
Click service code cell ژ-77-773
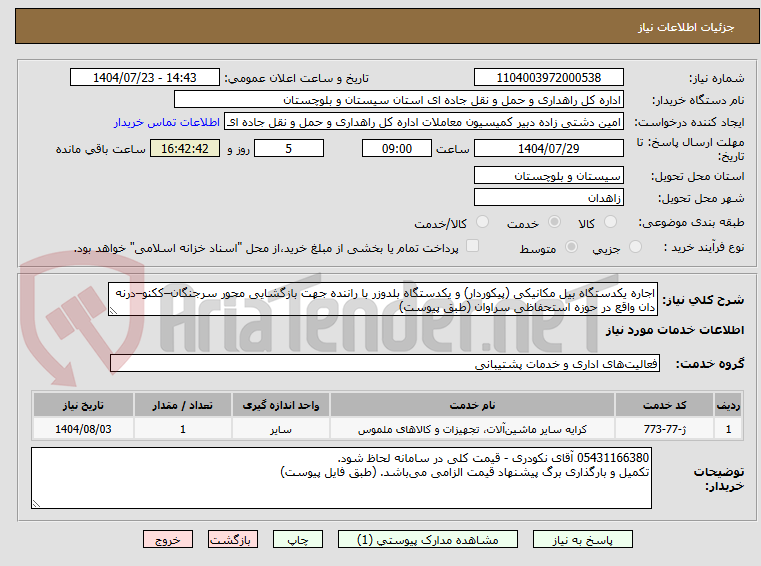click(664, 429)
